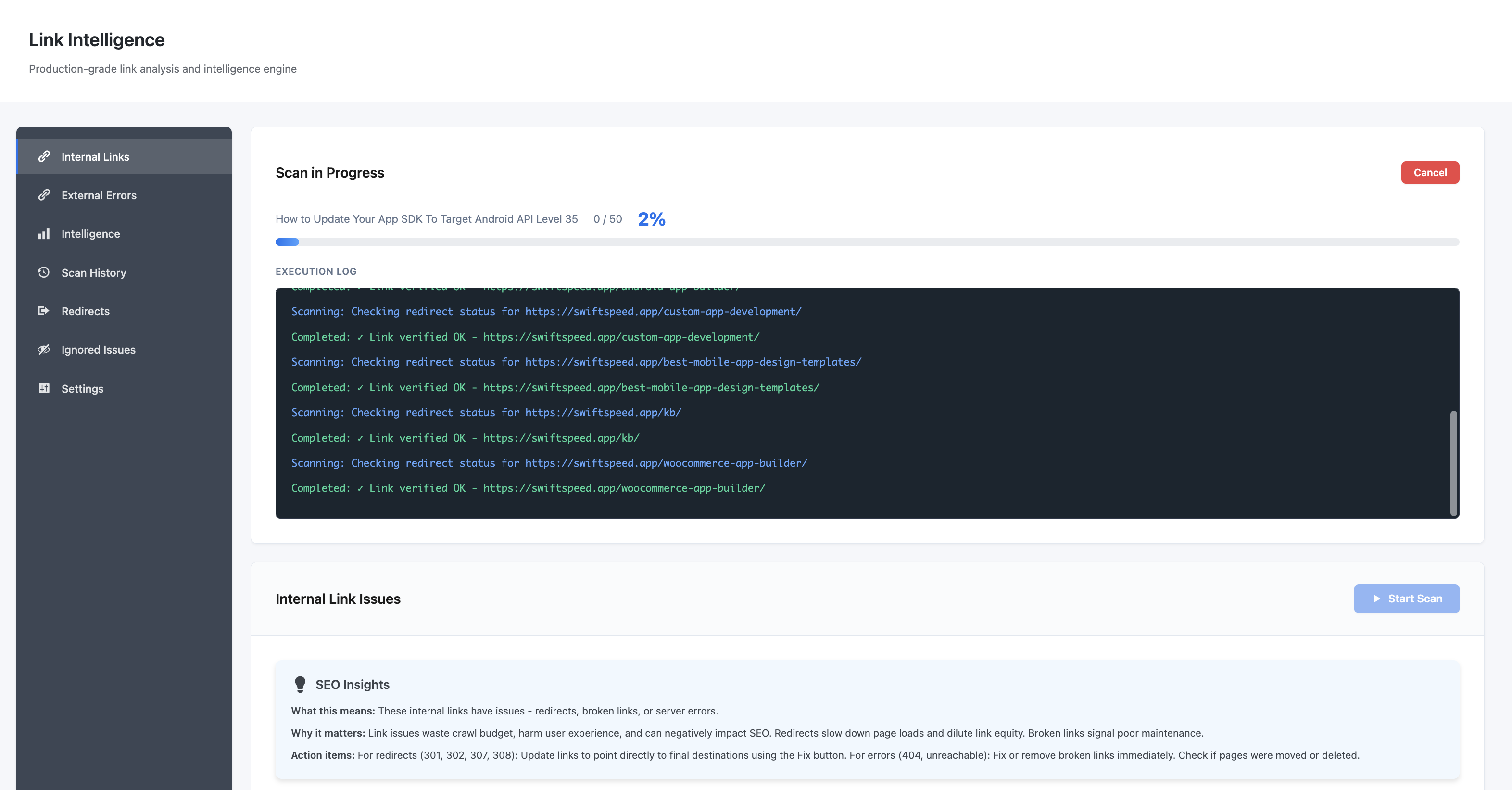Click the blue scan progress bar
Viewport: 1512px width, 790px height.
point(287,242)
